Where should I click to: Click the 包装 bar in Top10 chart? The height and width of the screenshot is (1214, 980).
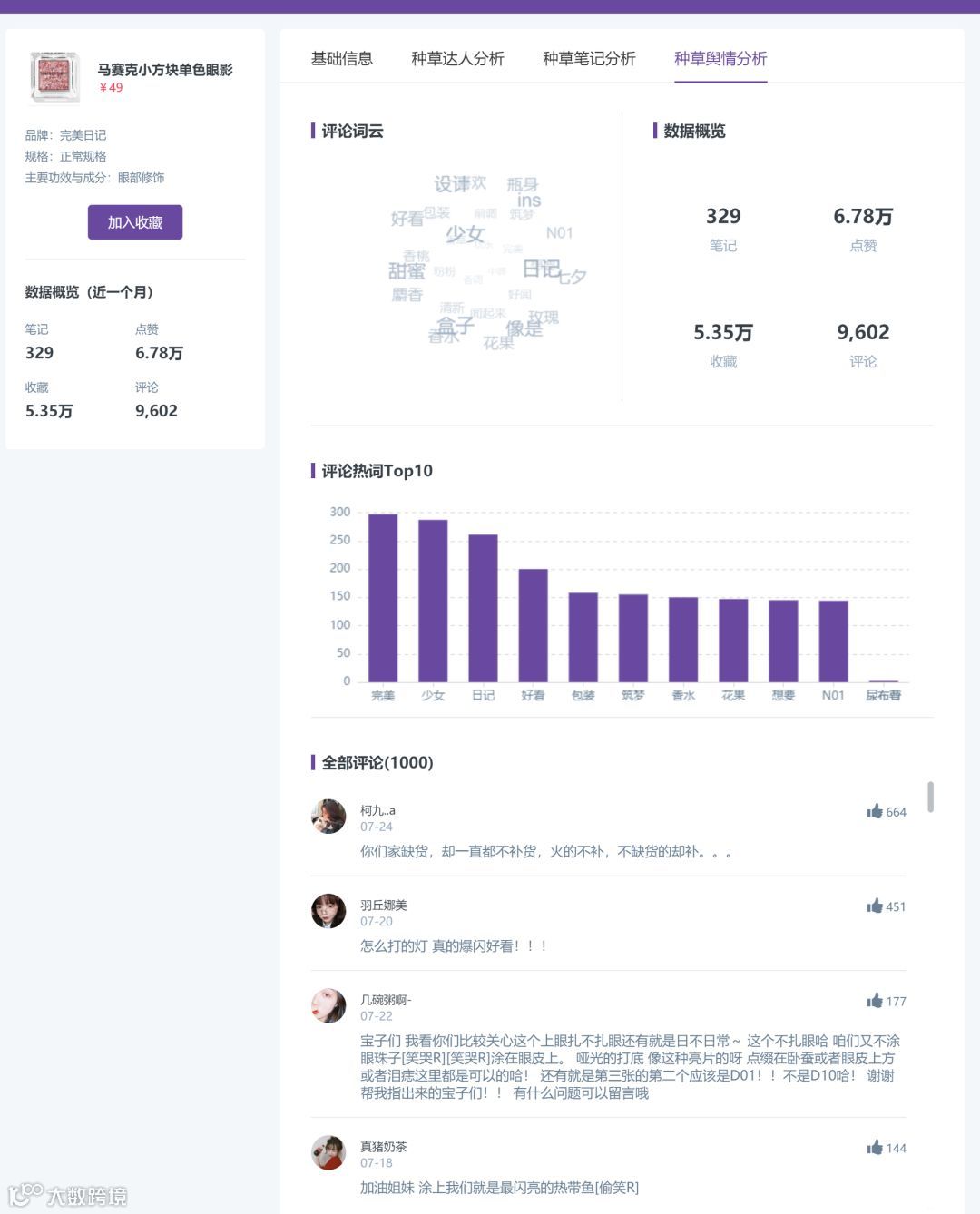[x=583, y=637]
